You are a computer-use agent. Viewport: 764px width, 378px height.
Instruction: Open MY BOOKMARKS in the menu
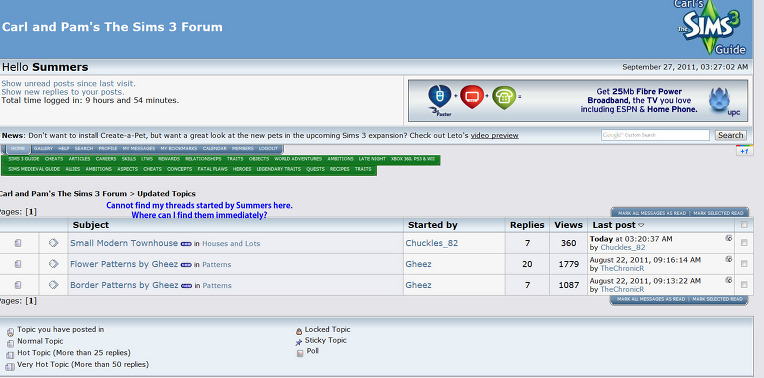(x=179, y=149)
